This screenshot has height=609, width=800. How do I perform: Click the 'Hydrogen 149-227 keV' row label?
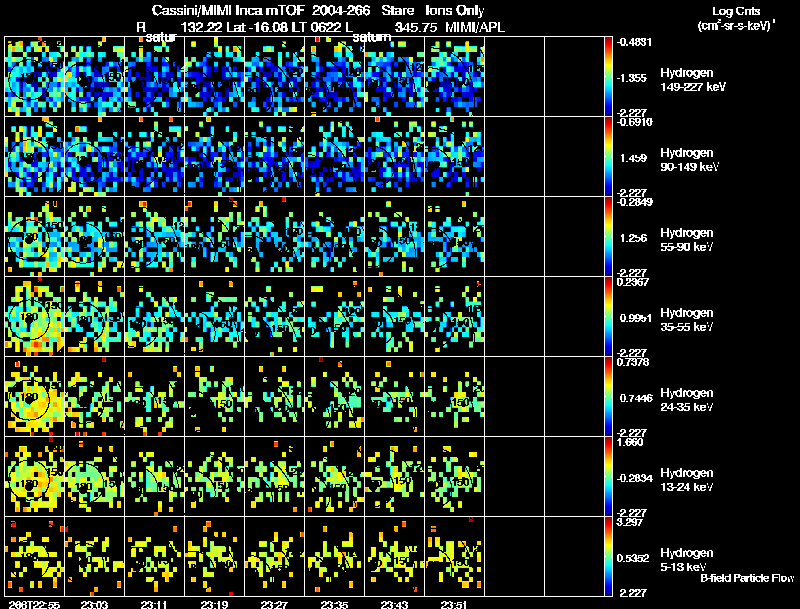(693, 80)
